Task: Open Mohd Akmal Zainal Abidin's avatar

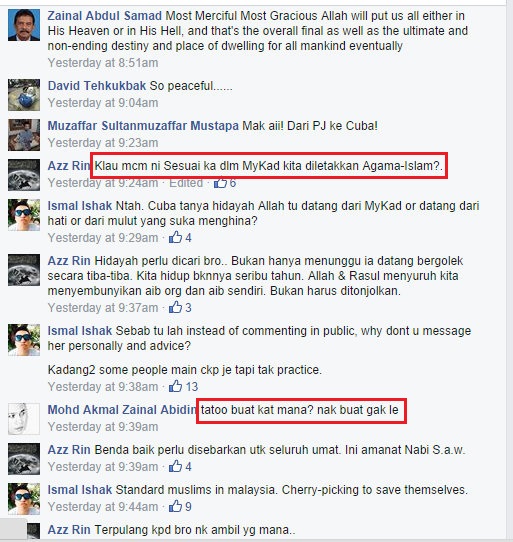Action: coord(24,419)
